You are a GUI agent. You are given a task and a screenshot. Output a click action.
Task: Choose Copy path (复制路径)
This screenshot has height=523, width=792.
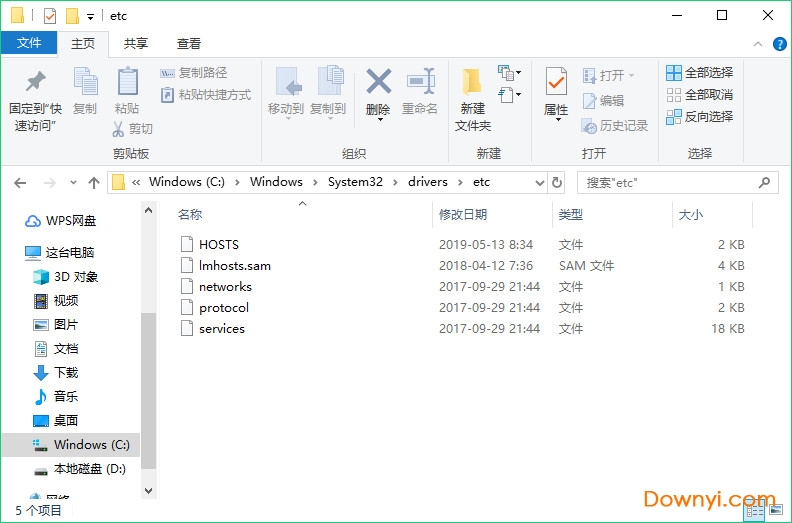(194, 73)
